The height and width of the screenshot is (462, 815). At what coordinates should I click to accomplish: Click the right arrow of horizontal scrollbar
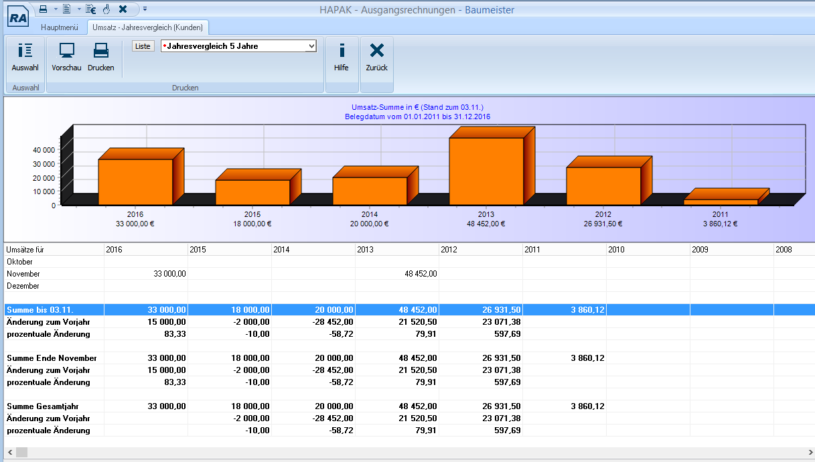(x=810, y=453)
